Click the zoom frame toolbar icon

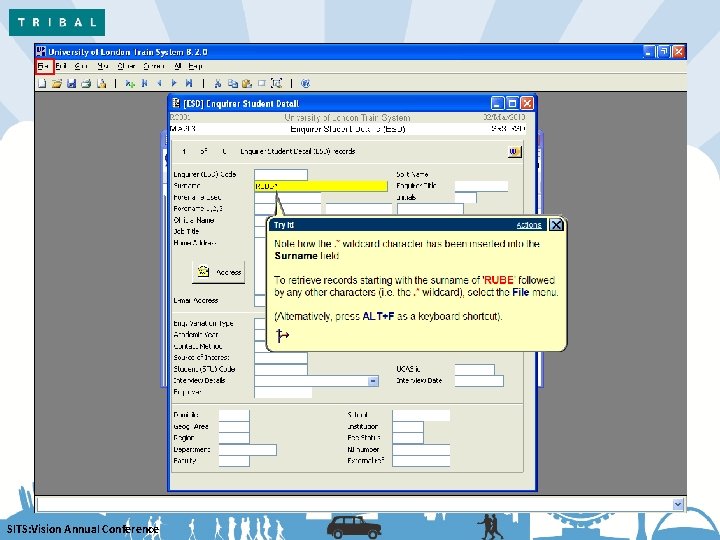pos(276,83)
